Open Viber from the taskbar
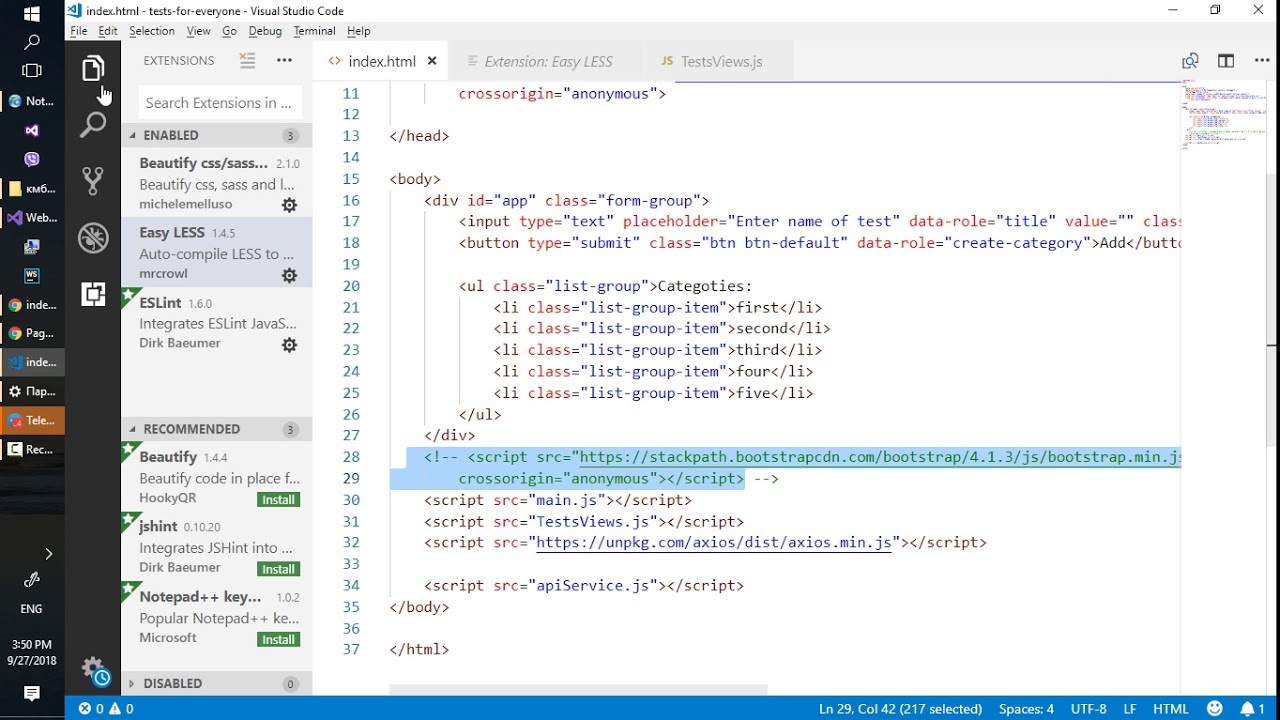Screen dimensions: 1280x720 pos(32,159)
